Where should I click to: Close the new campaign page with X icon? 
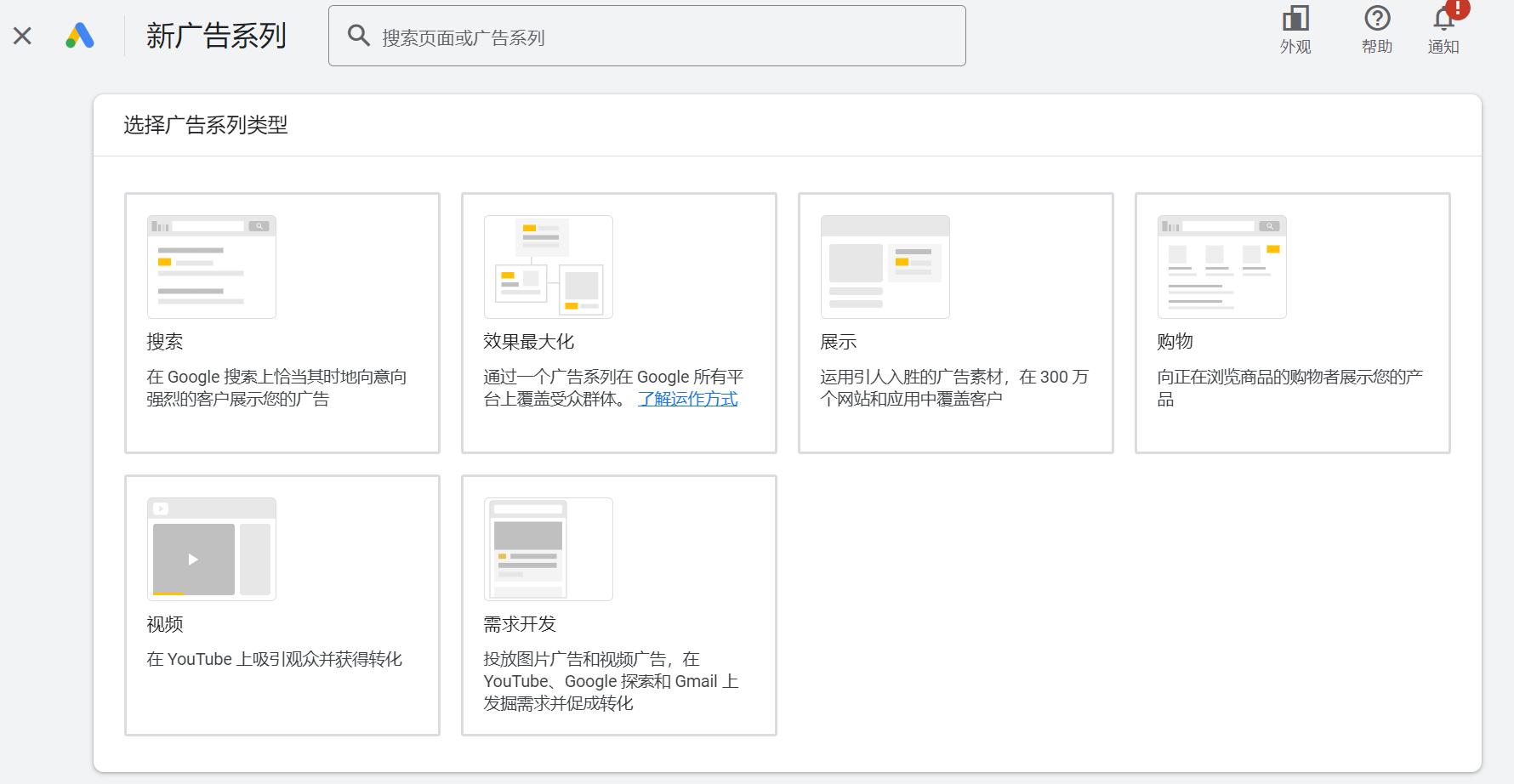[23, 36]
